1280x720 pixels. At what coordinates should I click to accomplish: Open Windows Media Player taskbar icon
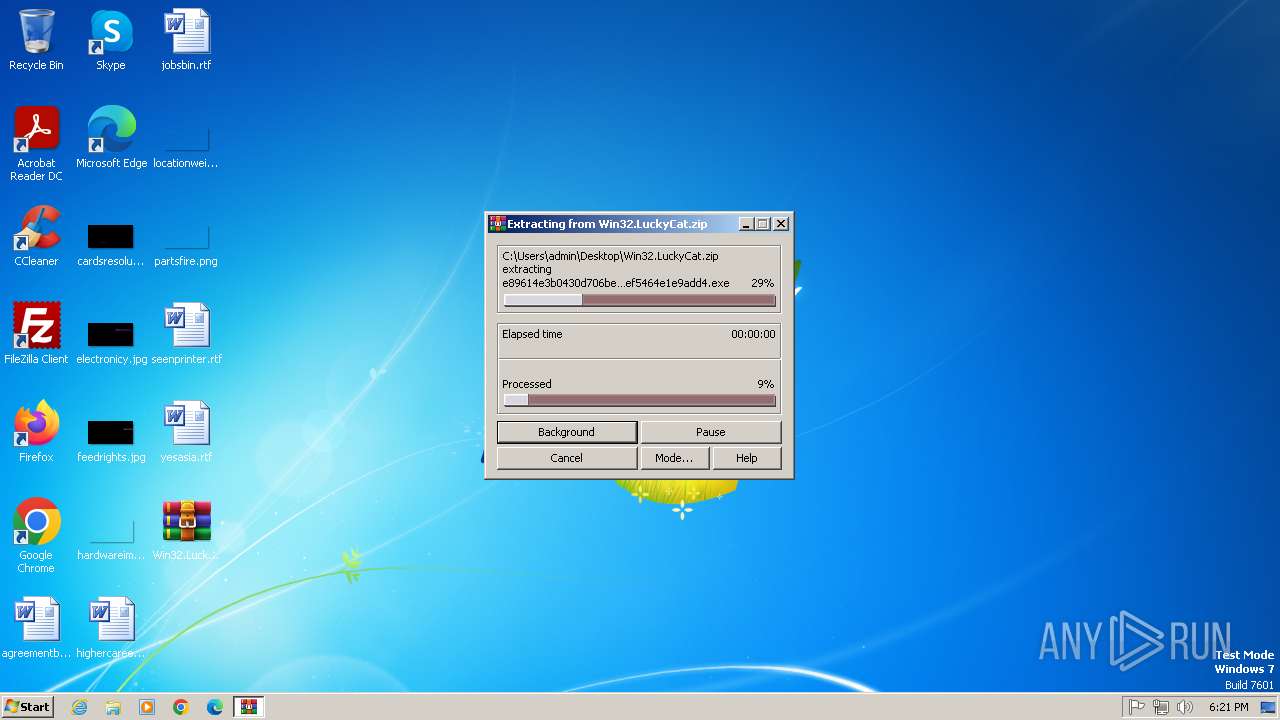[x=147, y=707]
